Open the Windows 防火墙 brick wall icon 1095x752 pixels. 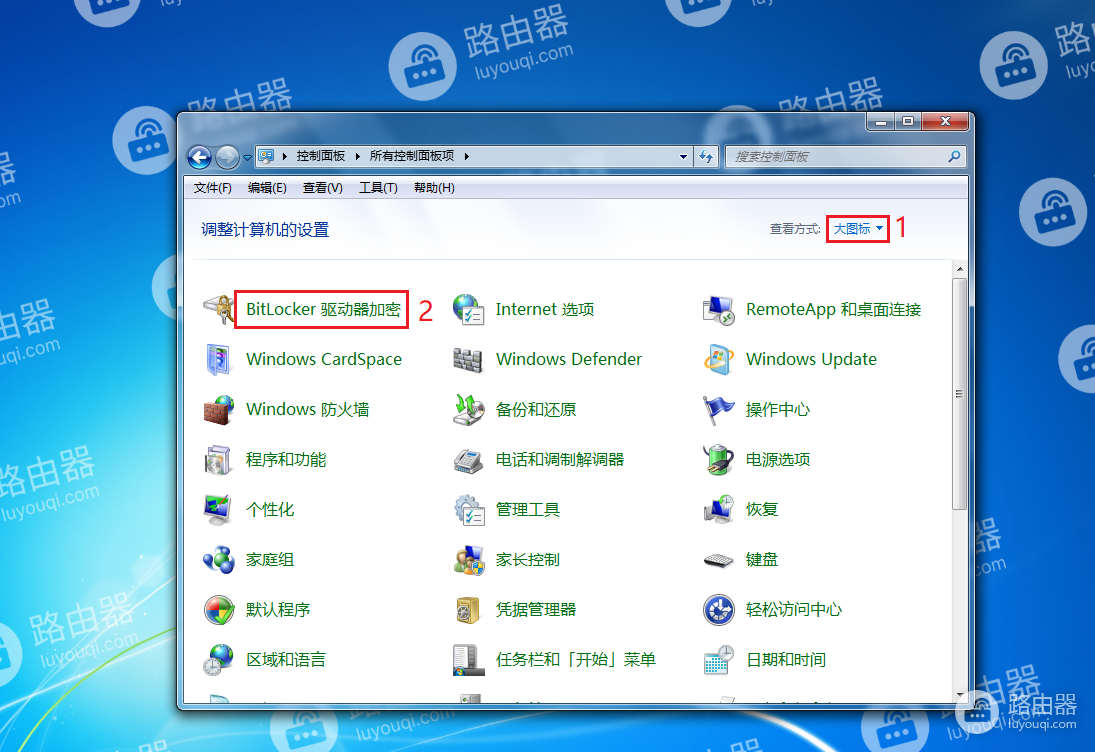point(219,410)
